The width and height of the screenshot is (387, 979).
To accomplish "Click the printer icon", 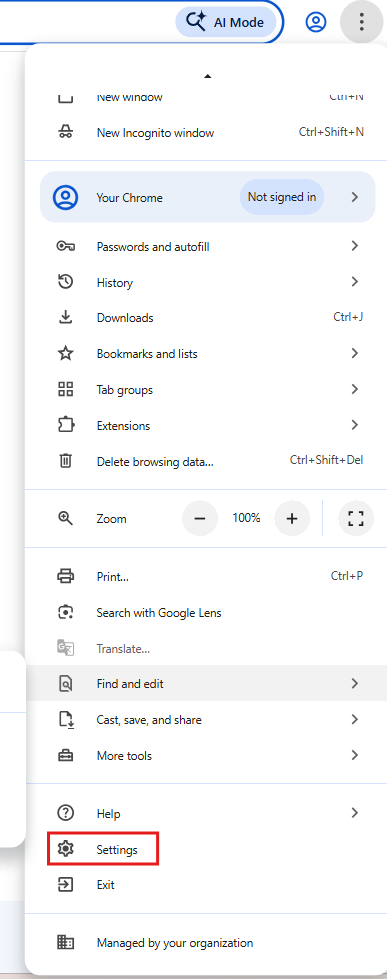I will pyautogui.click(x=66, y=576).
